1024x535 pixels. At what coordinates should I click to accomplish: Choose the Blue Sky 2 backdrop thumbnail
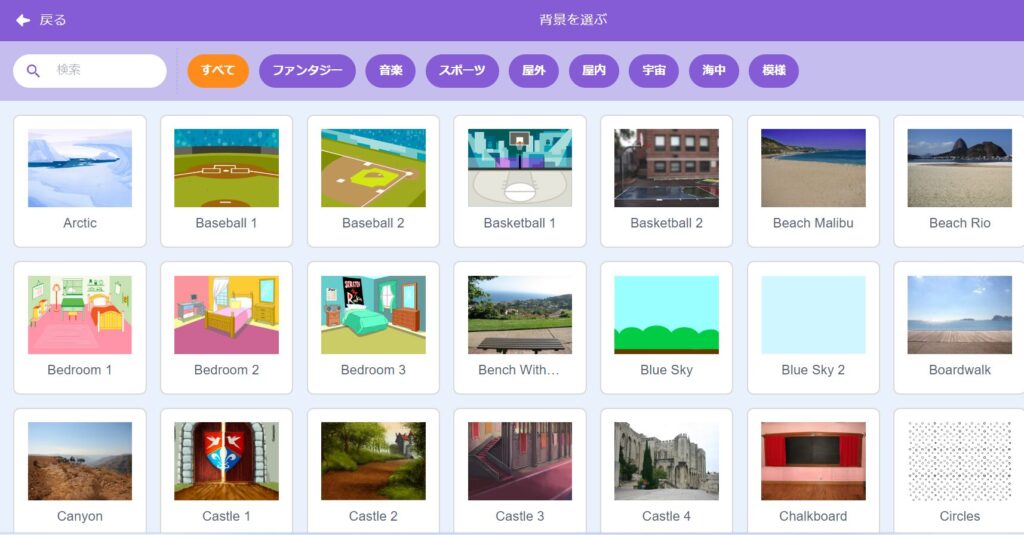coord(814,315)
